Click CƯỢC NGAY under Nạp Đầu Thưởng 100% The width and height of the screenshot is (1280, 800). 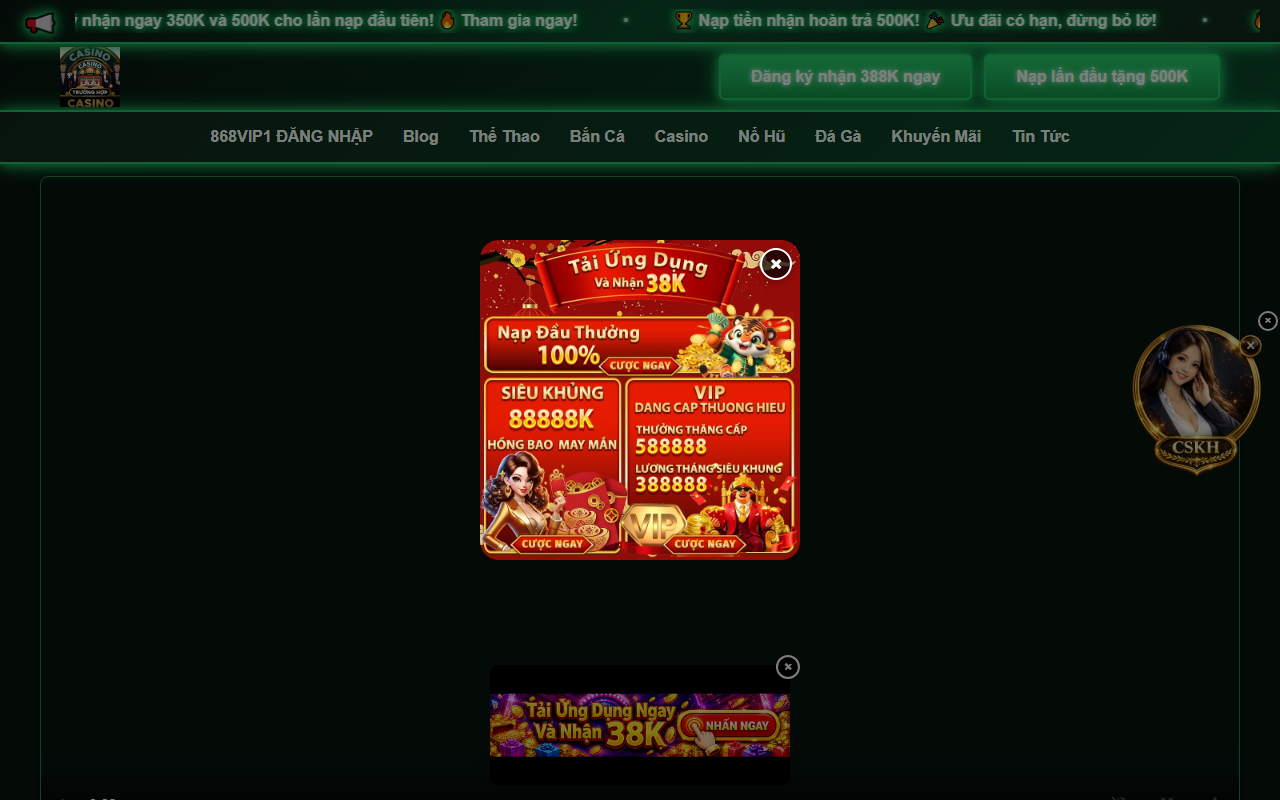(640, 365)
